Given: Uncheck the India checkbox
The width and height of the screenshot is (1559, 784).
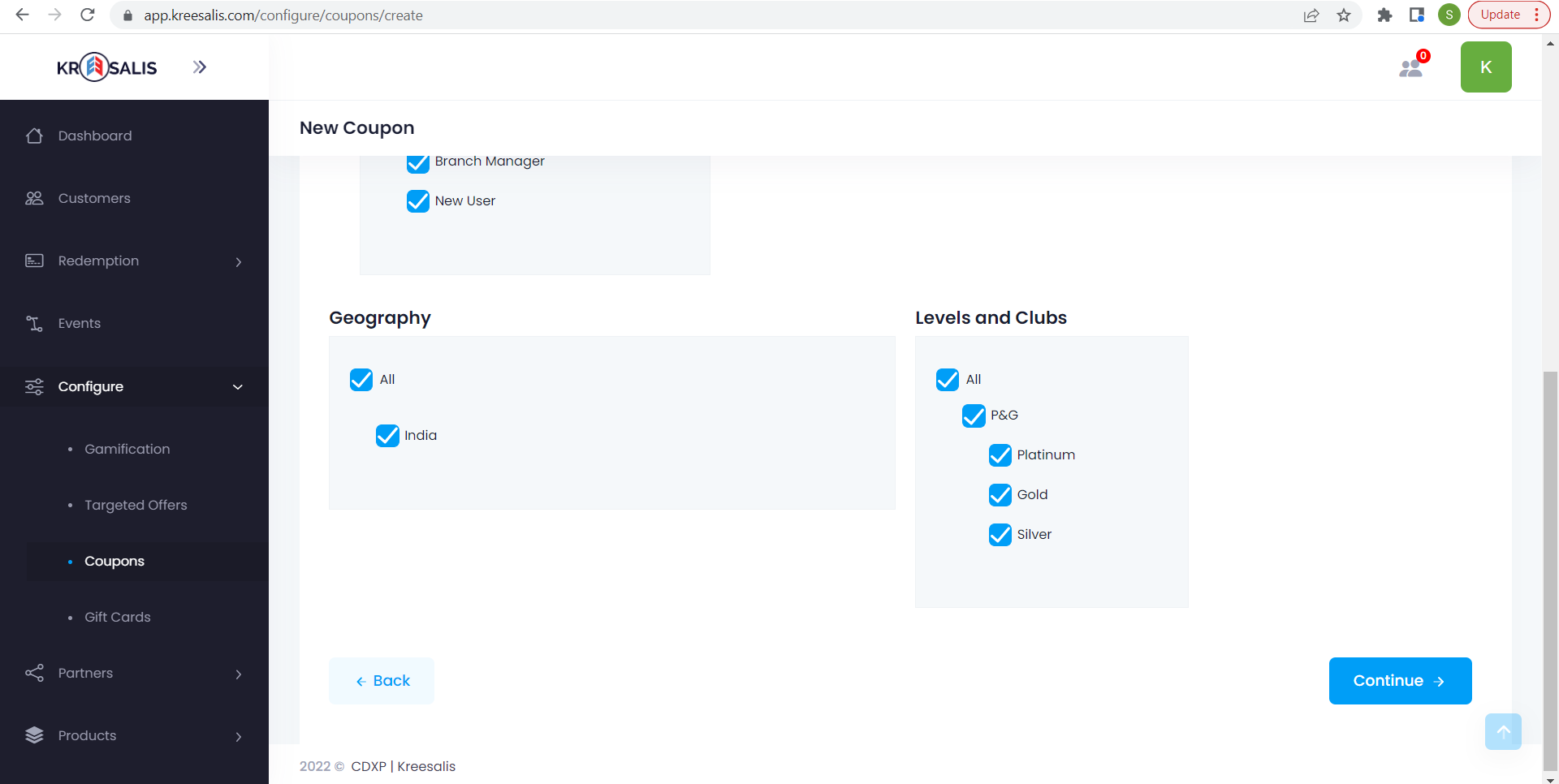Looking at the screenshot, I should (387, 436).
